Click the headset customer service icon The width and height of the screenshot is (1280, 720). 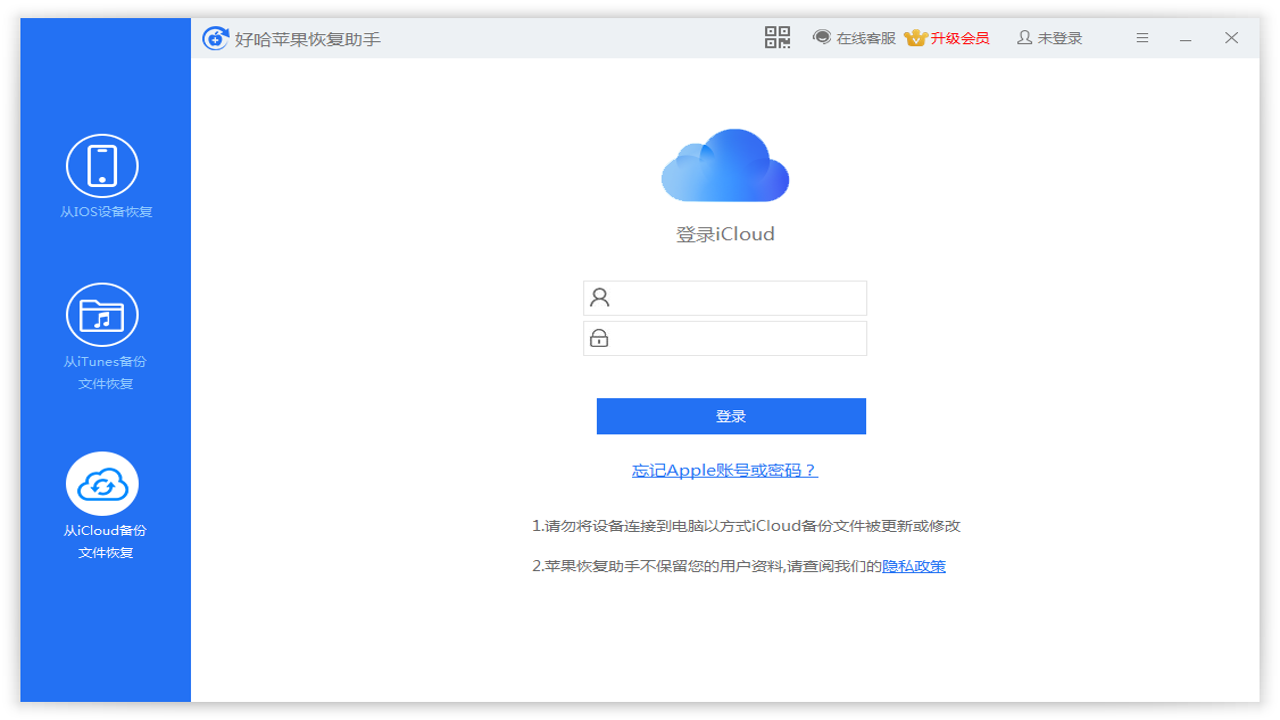[822, 37]
